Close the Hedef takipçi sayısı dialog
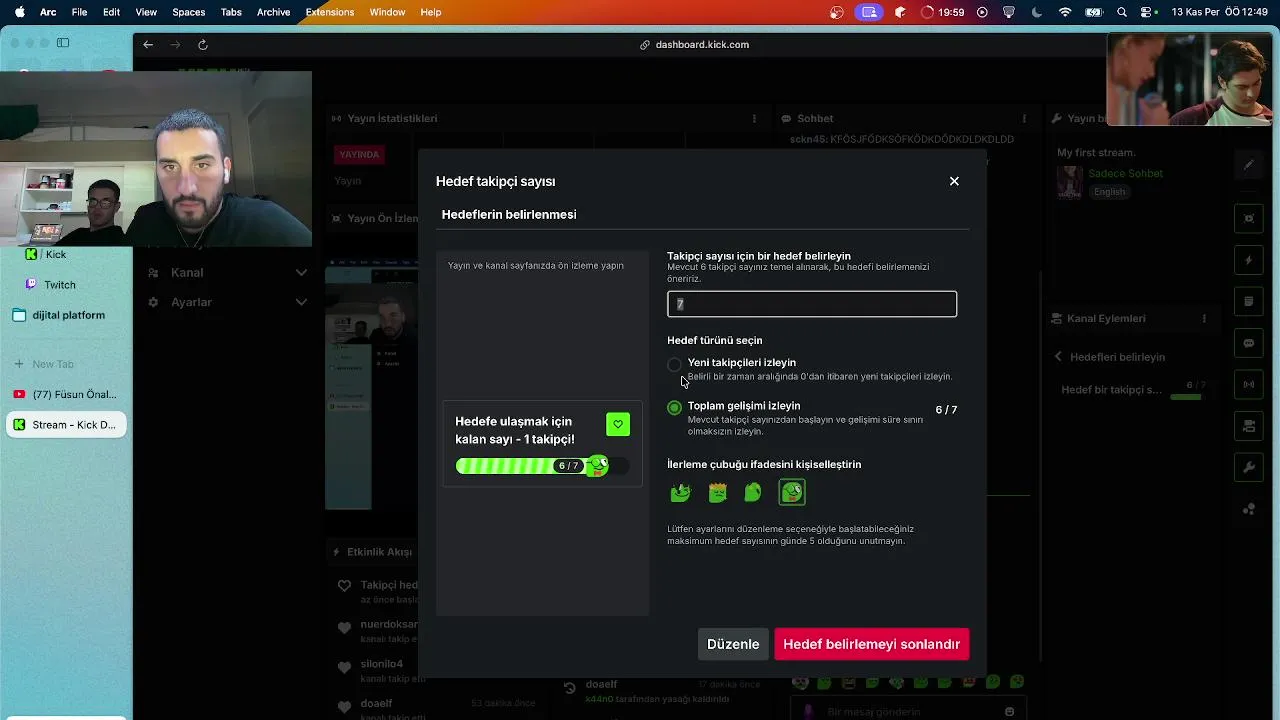 click(954, 181)
